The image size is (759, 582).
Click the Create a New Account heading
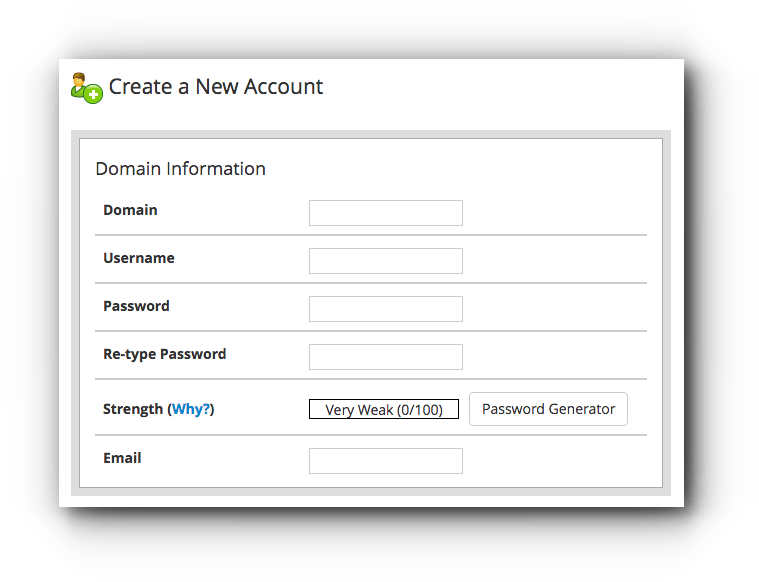pos(215,87)
